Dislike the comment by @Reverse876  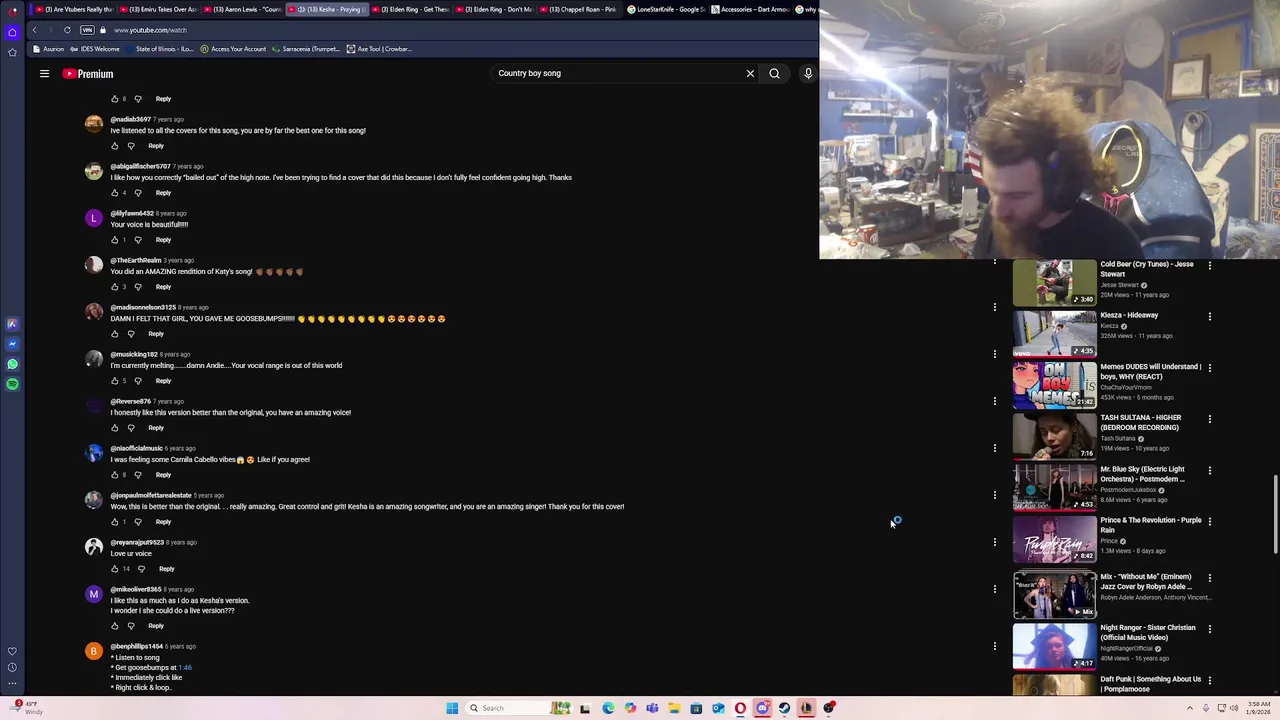pyautogui.click(x=131, y=428)
